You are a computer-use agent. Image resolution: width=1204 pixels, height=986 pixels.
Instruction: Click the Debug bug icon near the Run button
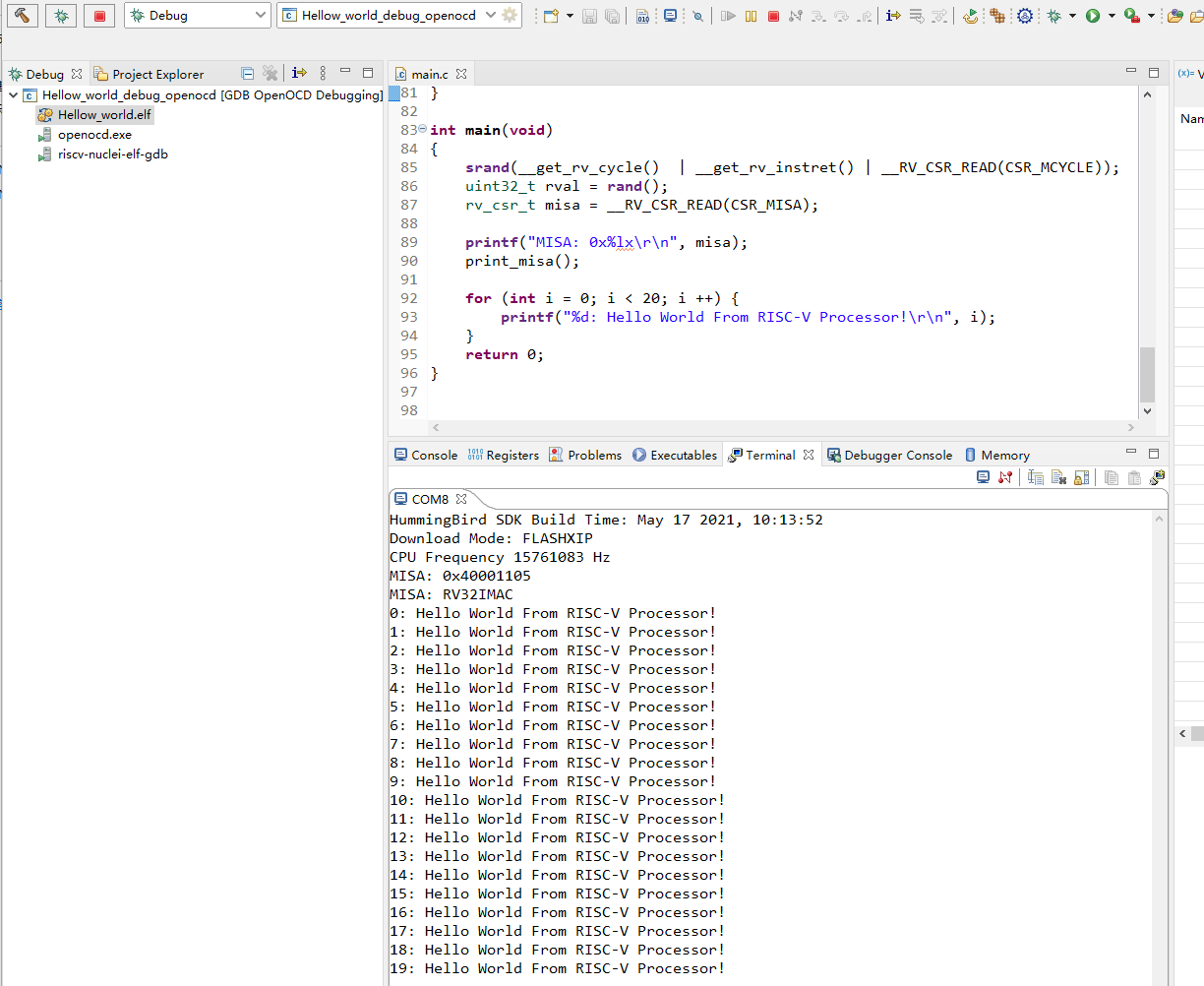pyautogui.click(x=1054, y=16)
